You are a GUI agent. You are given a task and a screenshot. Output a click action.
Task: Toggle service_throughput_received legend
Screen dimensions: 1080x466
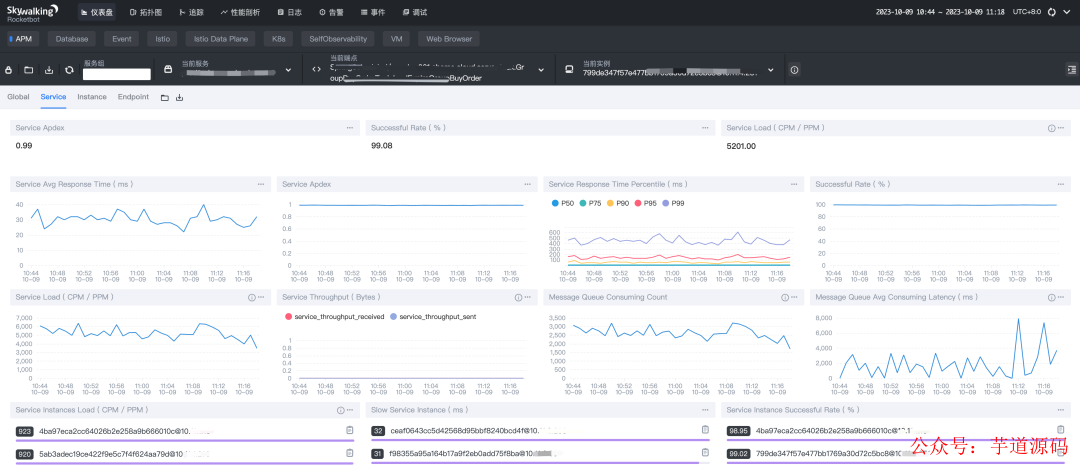[x=333, y=317]
